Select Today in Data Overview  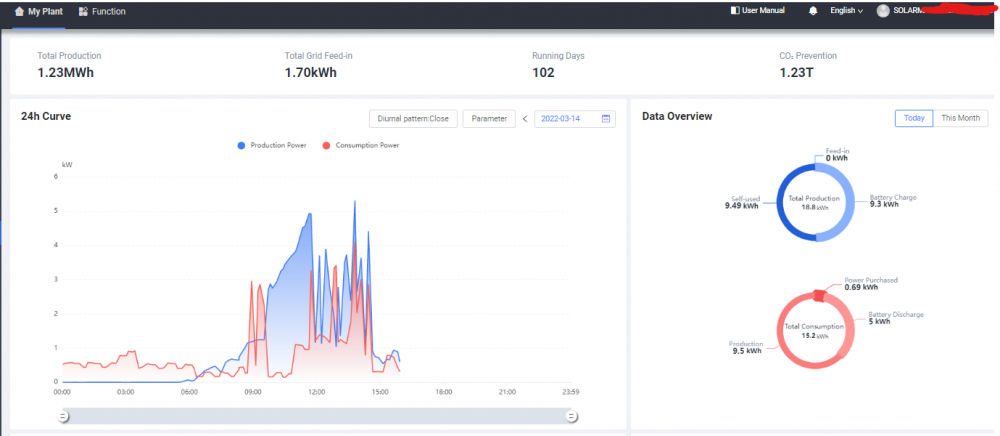pos(914,118)
